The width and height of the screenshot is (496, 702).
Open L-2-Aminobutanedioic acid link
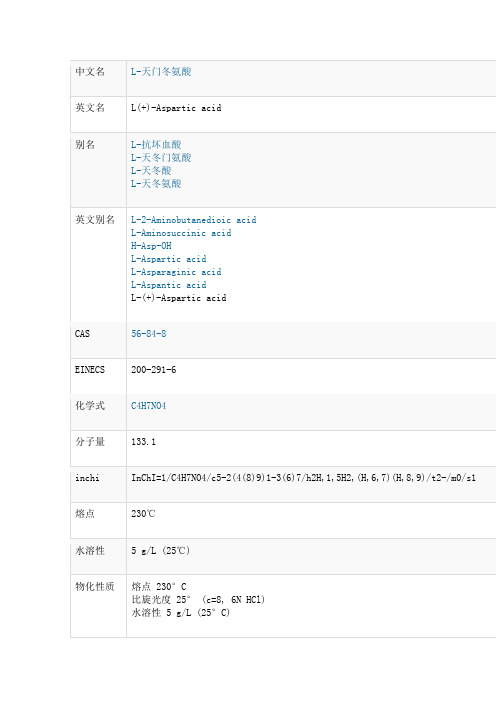tap(193, 220)
